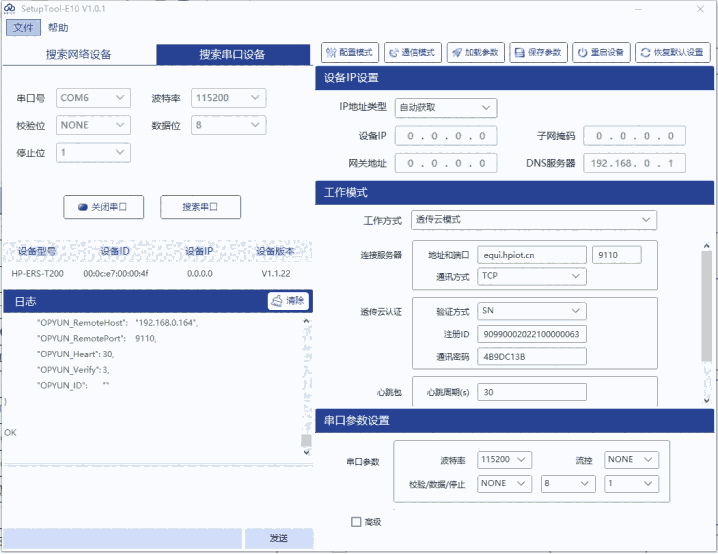Click the 搜索串口 search serial port button
Viewport: 718px width, 554px height.
click(x=200, y=207)
